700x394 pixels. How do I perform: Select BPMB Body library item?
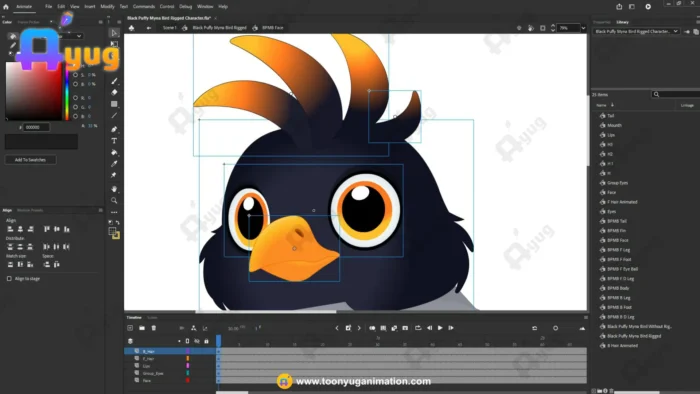[618, 288]
